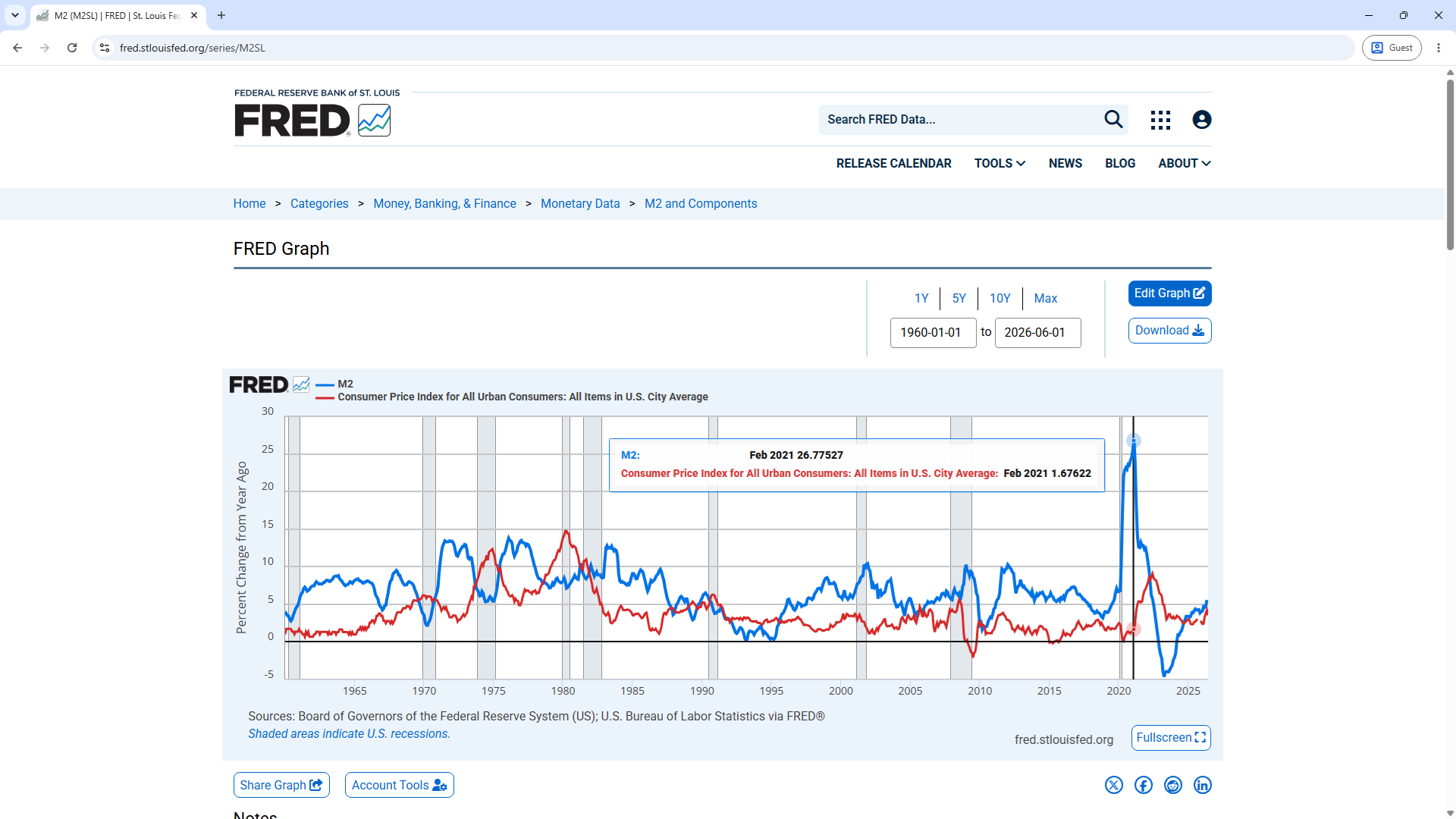Set range to 10Y
1456x819 pixels.
click(1000, 298)
